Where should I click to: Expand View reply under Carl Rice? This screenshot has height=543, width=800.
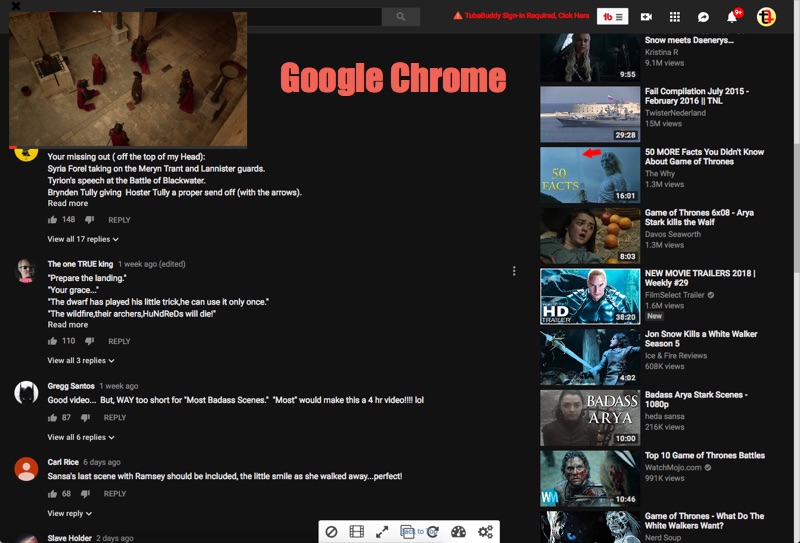pos(69,513)
